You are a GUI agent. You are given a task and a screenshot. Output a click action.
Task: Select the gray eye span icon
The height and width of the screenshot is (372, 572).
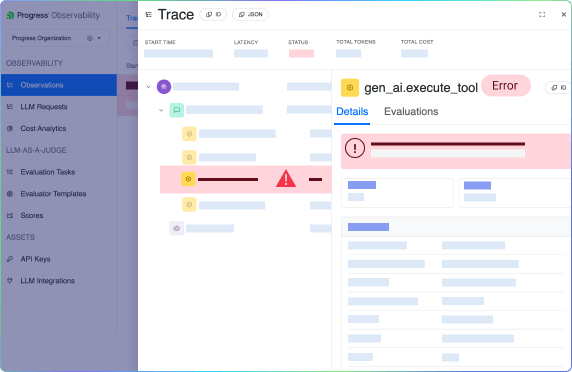tap(177, 228)
